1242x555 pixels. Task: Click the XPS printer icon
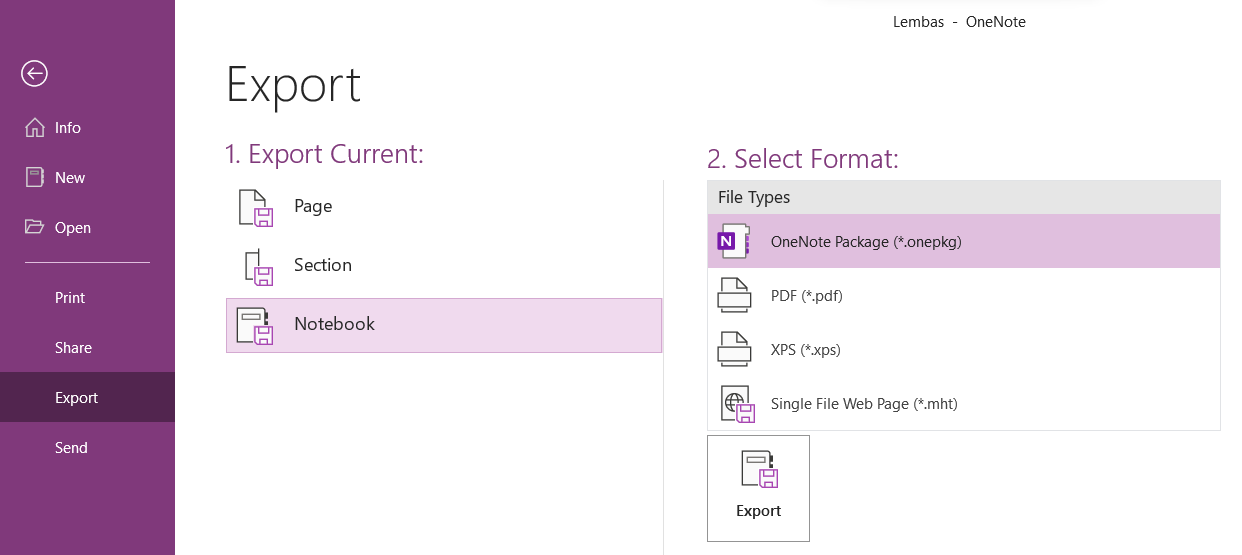pyautogui.click(x=735, y=349)
